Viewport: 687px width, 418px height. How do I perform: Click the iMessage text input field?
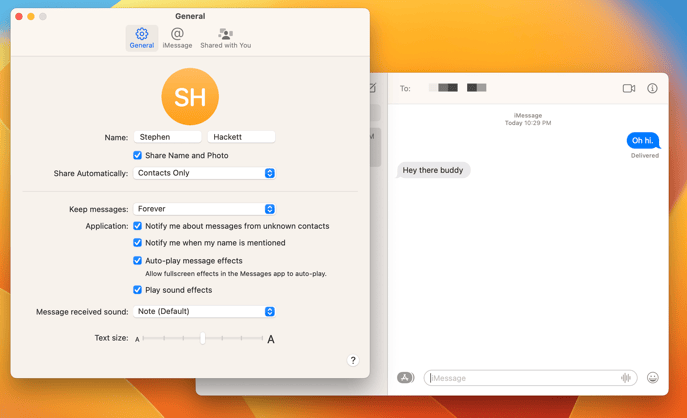tap(530, 378)
